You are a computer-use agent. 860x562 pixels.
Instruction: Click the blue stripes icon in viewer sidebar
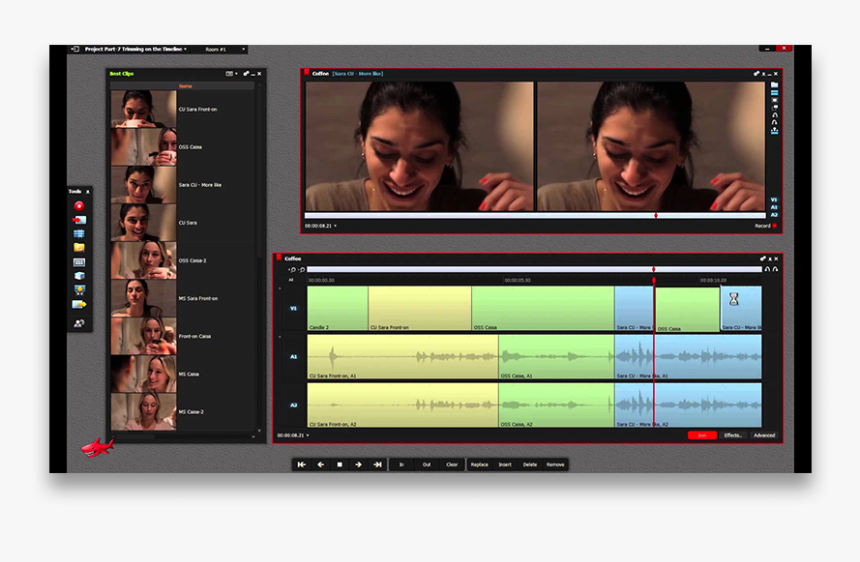pos(774,93)
